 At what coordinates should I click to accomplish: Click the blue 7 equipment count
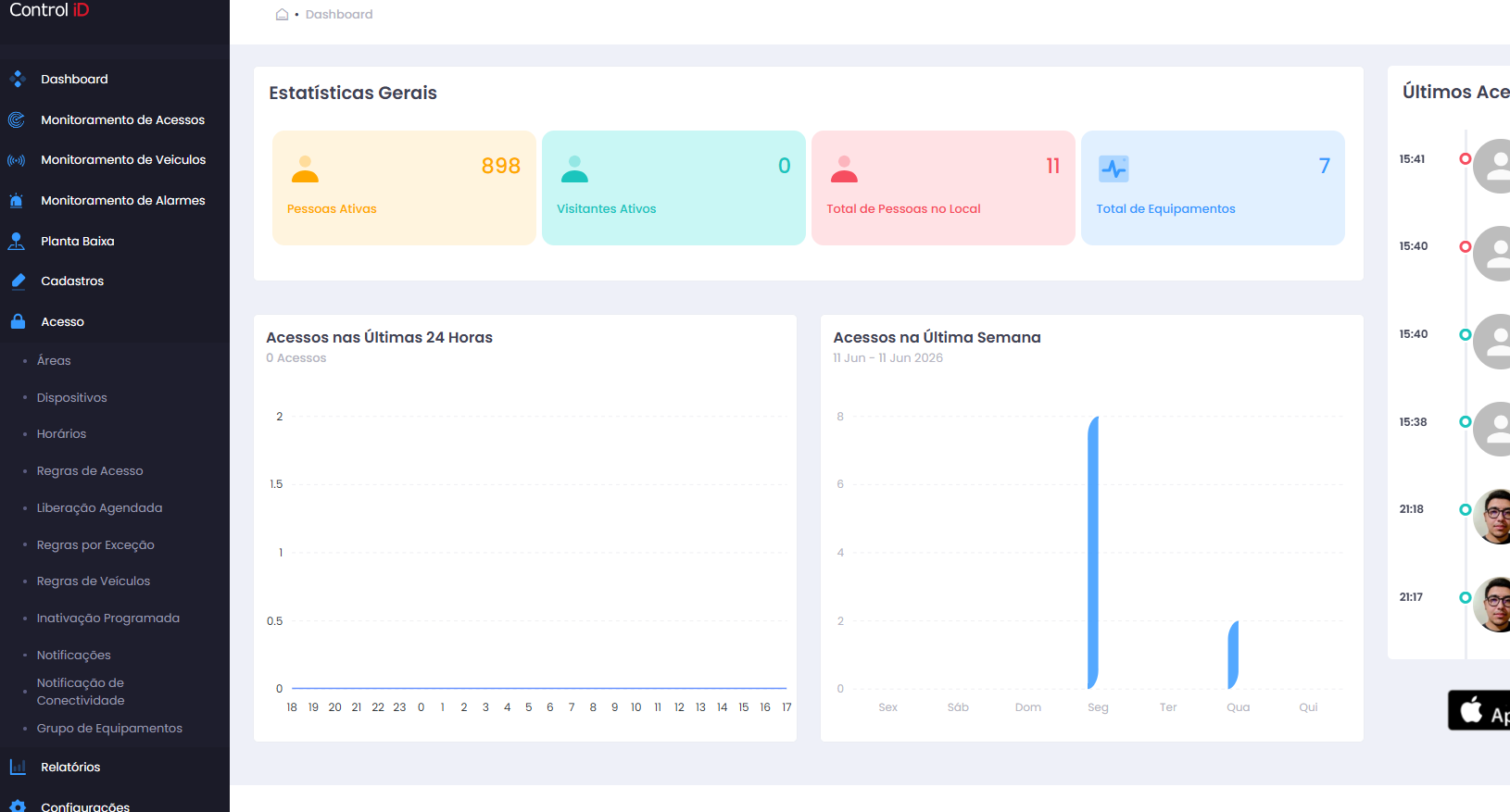coord(1325,166)
